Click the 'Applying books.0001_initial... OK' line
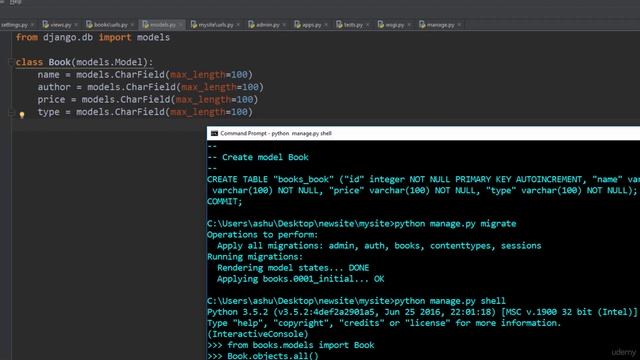This screenshot has height=360, width=640. pos(300,279)
